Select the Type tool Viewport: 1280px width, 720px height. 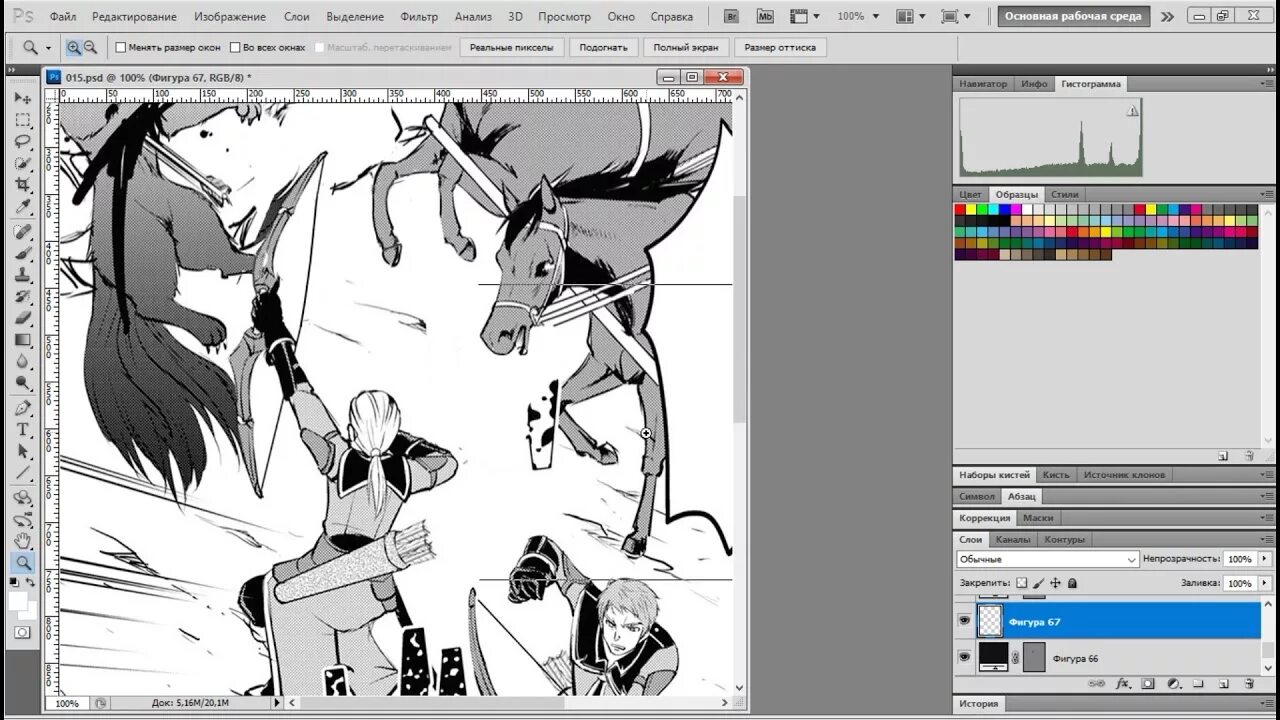click(x=23, y=430)
